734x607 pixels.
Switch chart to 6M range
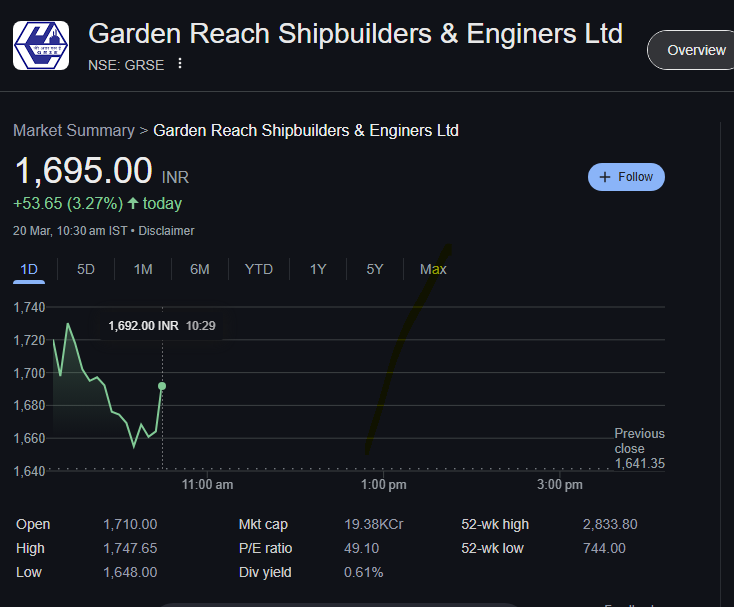point(200,270)
